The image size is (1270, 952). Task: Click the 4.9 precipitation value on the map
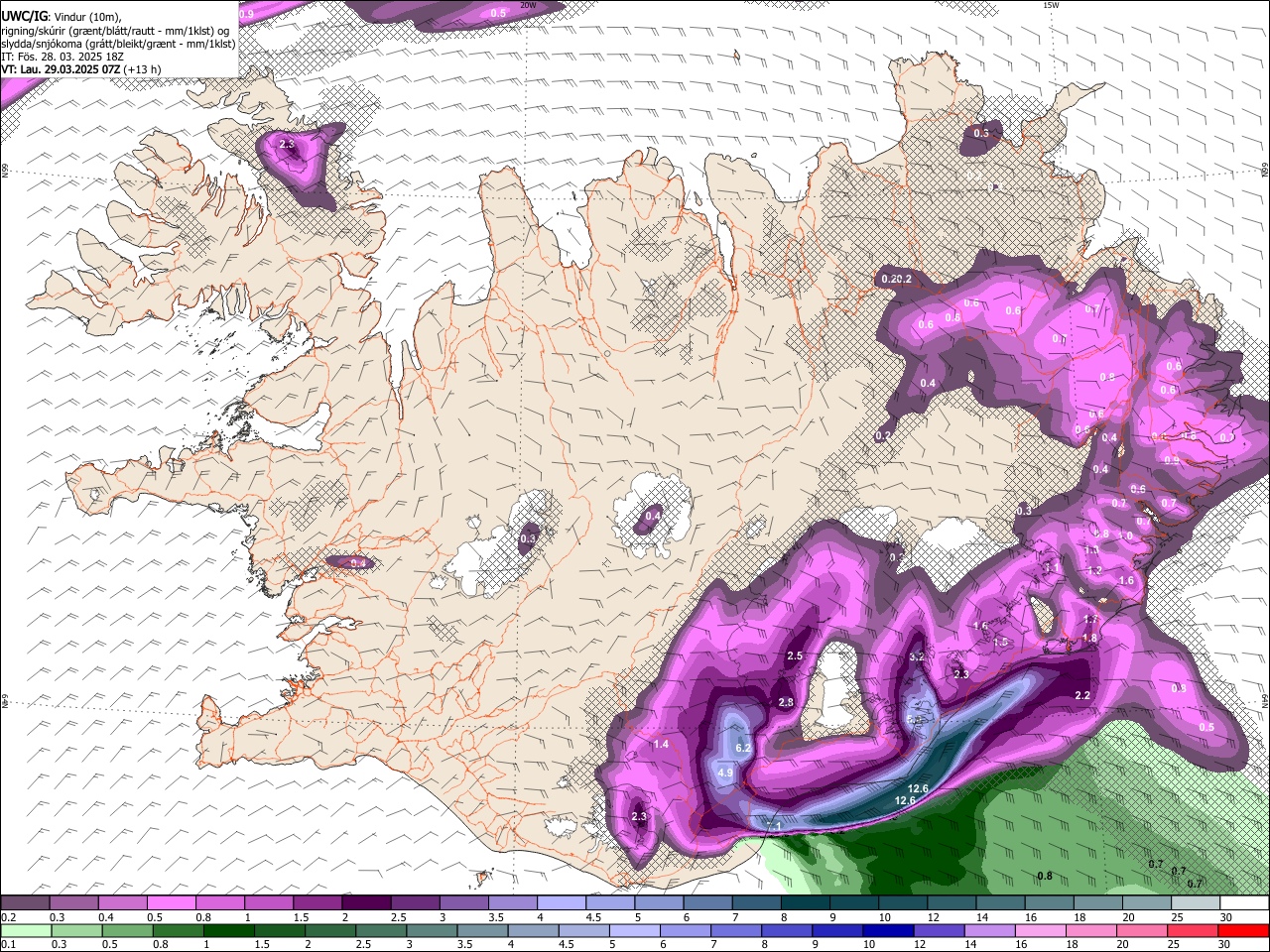[724, 773]
